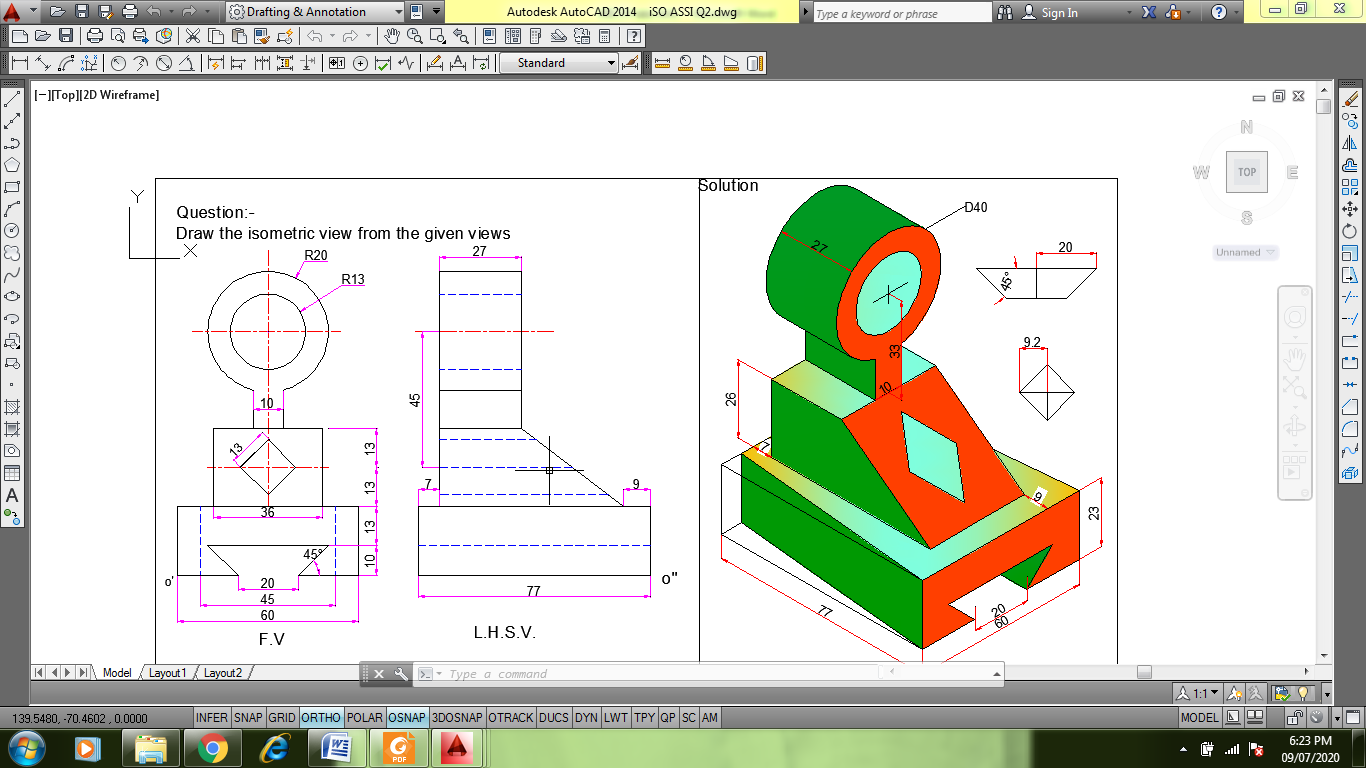This screenshot has width=1366, height=768.
Task: Open the Drafting & Annotation workspace dropdown
Action: pyautogui.click(x=399, y=12)
